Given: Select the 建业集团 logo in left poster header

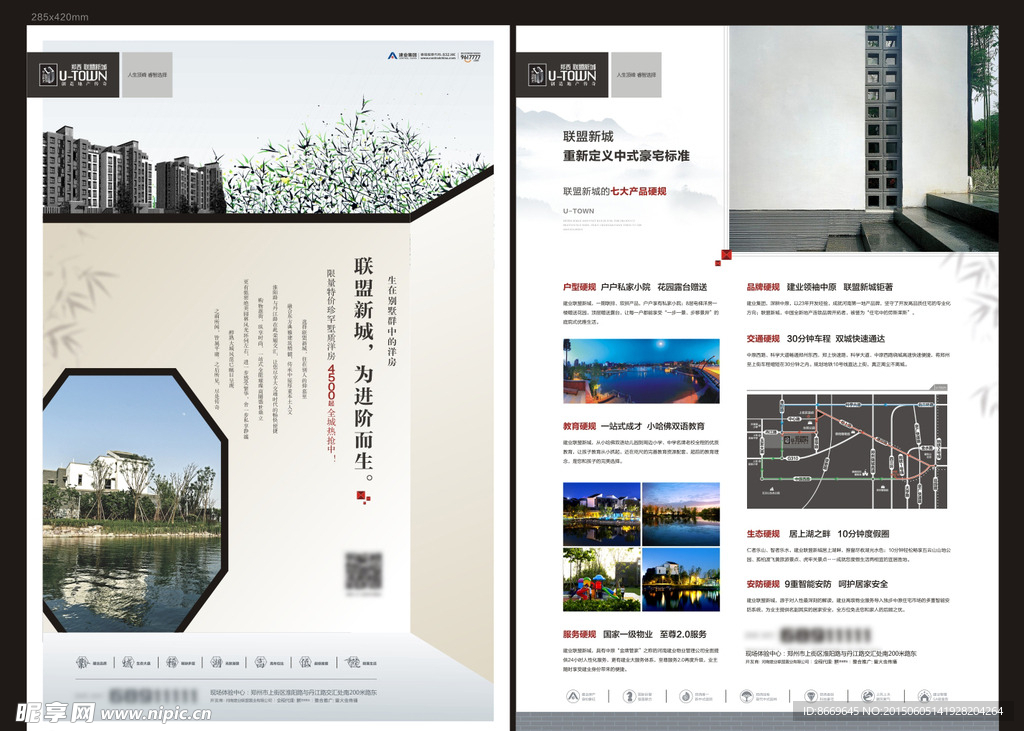Looking at the screenshot, I should (402, 56).
